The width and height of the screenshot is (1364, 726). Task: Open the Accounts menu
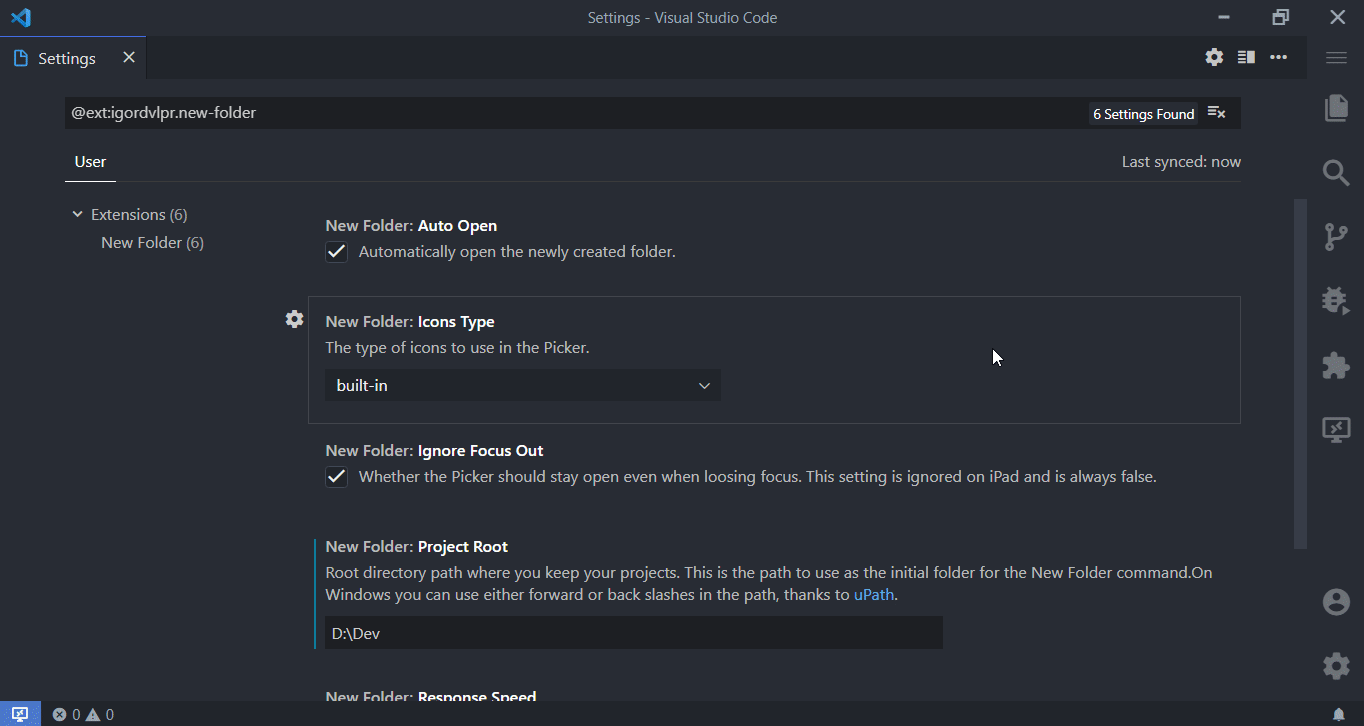pyautogui.click(x=1336, y=602)
